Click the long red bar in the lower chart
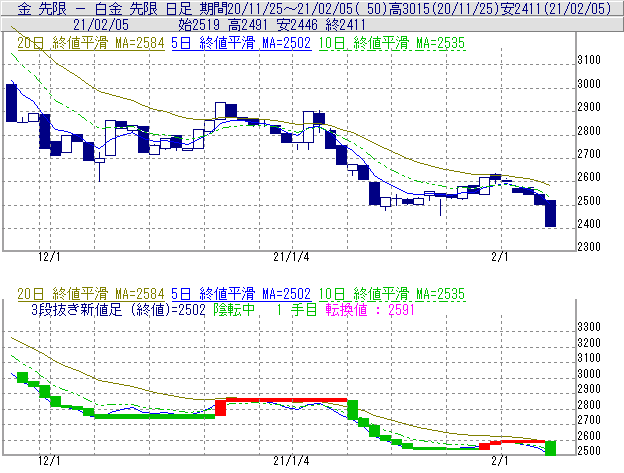Screen dimensions: 624x473 (x=286, y=400)
